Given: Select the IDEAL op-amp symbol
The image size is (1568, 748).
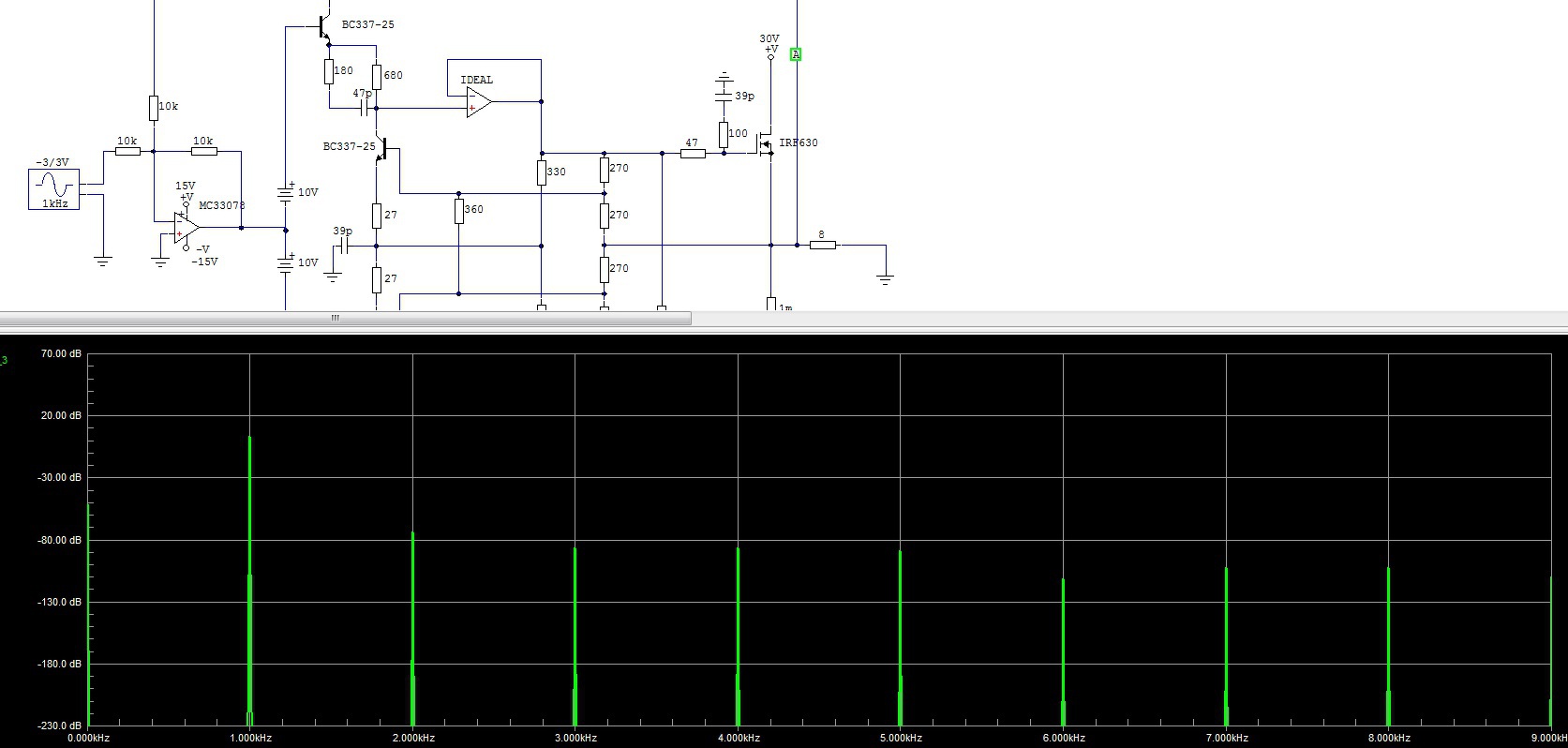Looking at the screenshot, I should coord(478,101).
